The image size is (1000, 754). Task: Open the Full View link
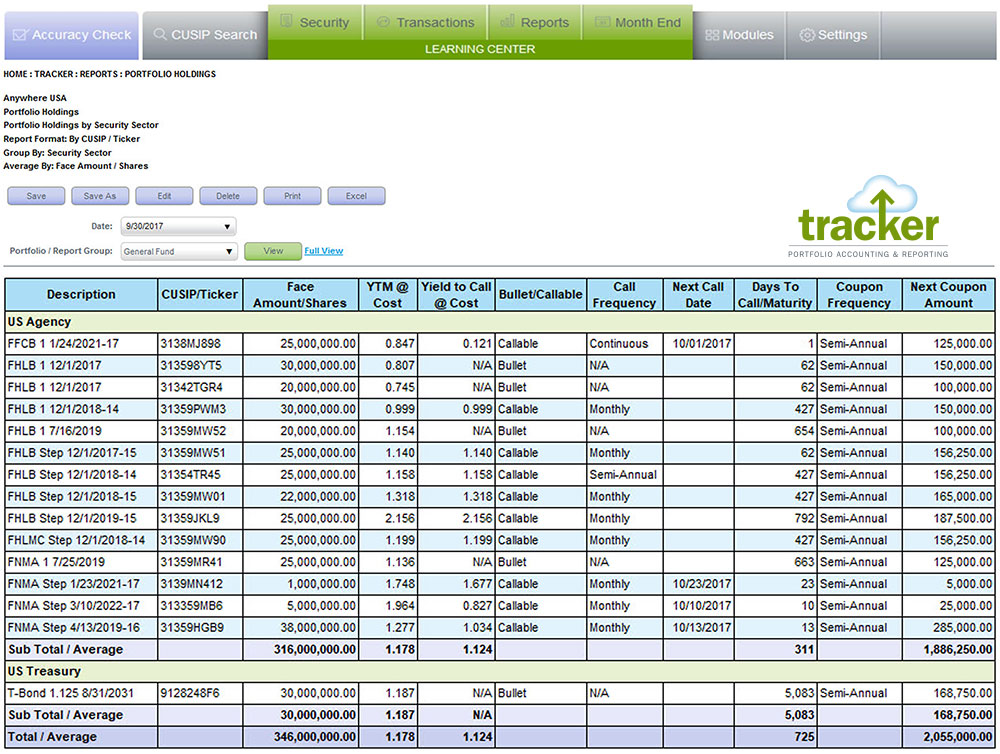(323, 251)
